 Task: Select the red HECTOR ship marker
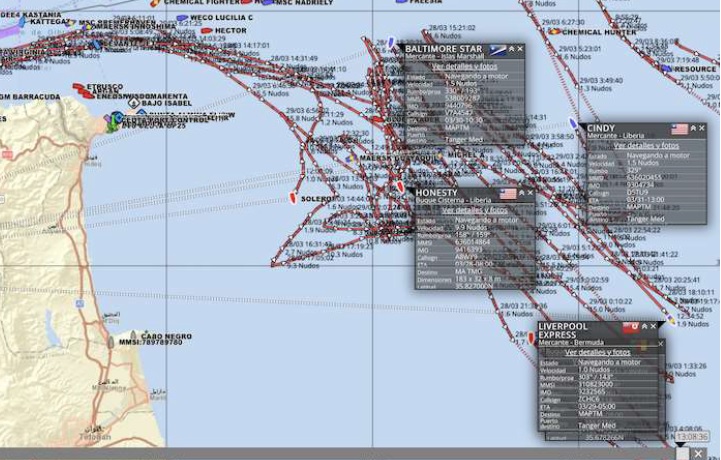tap(207, 31)
